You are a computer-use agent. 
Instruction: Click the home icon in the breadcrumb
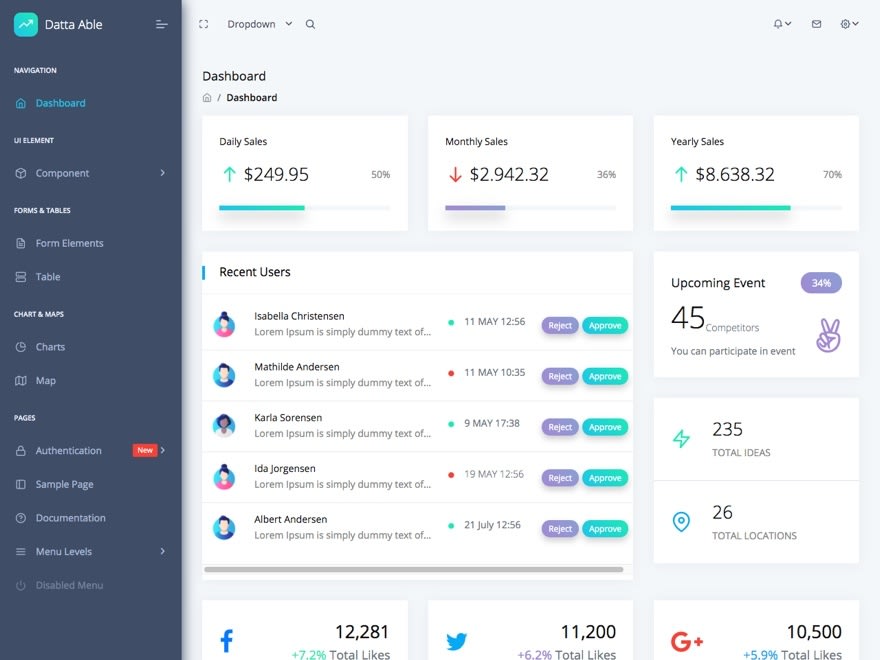coord(207,98)
